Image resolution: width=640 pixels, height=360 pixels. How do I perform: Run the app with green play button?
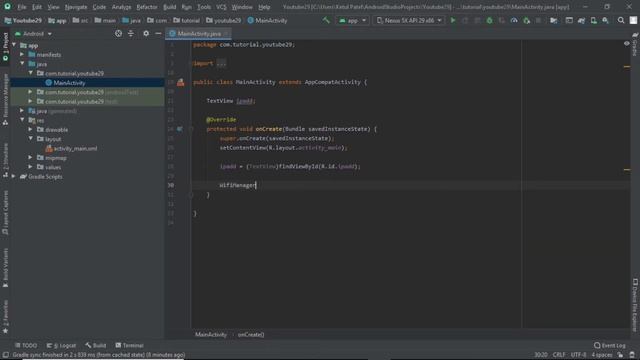[x=453, y=20]
